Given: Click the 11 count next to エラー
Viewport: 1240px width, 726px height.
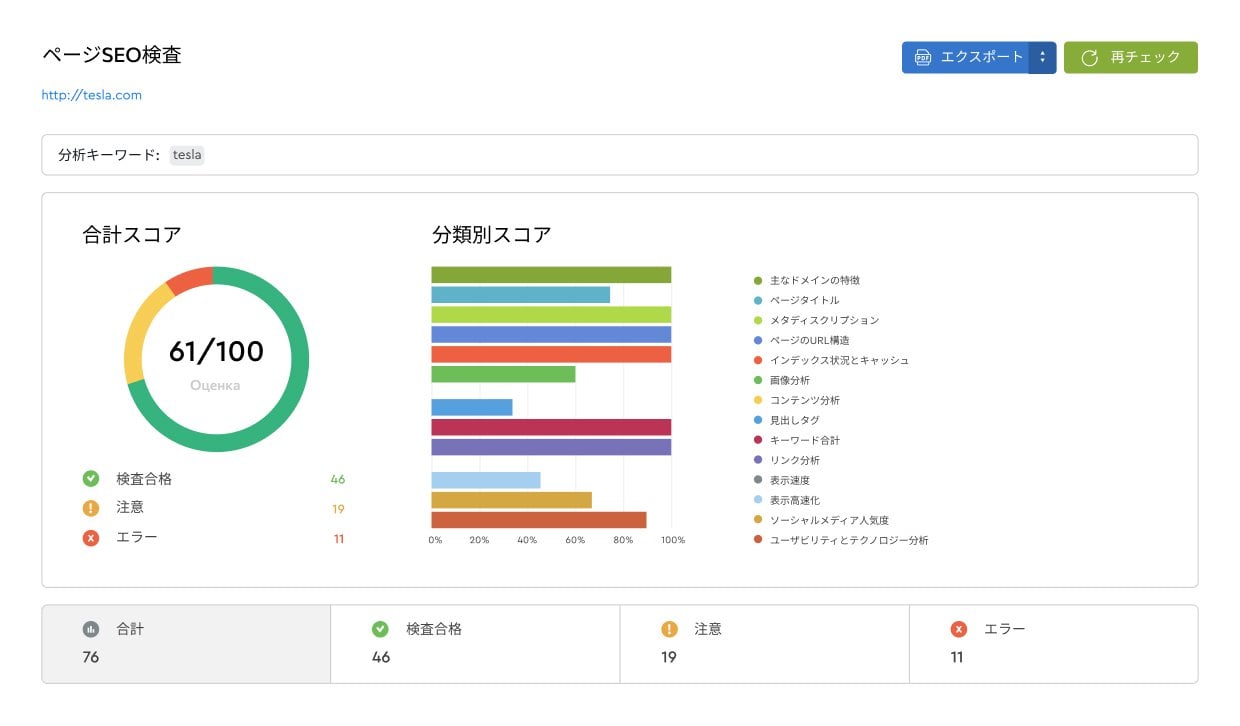Looking at the screenshot, I should click(339, 539).
